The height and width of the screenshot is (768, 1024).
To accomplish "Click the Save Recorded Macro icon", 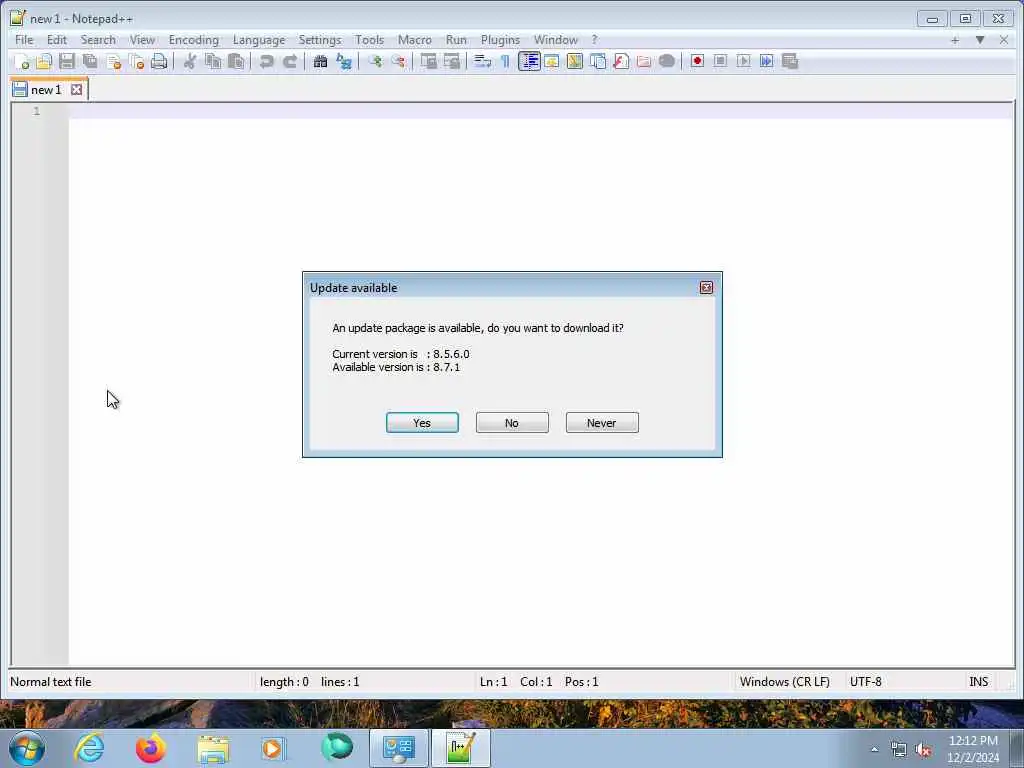I will click(x=790, y=61).
